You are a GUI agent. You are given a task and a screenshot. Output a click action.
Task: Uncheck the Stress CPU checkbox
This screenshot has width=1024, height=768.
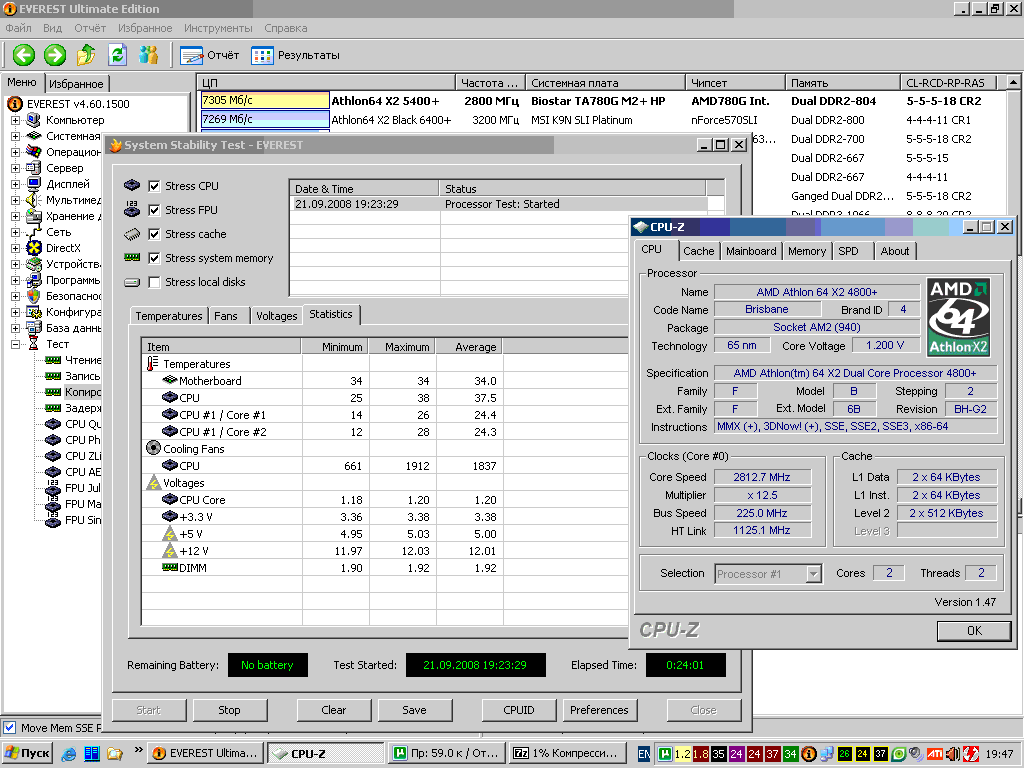[154, 186]
